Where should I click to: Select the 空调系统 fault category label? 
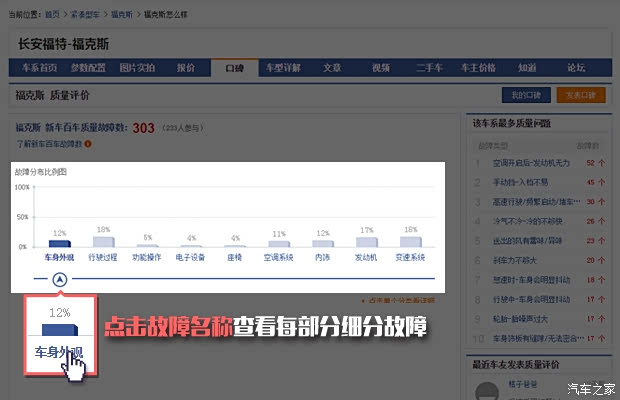click(x=278, y=257)
